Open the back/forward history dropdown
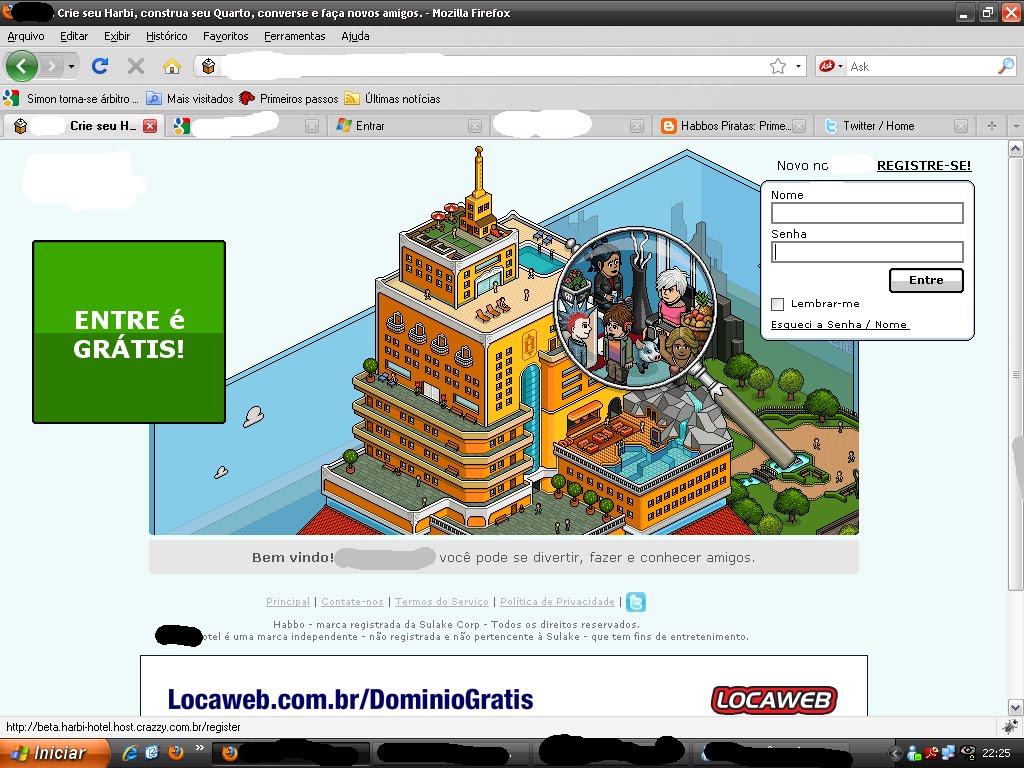This screenshot has height=768, width=1024. coord(71,66)
